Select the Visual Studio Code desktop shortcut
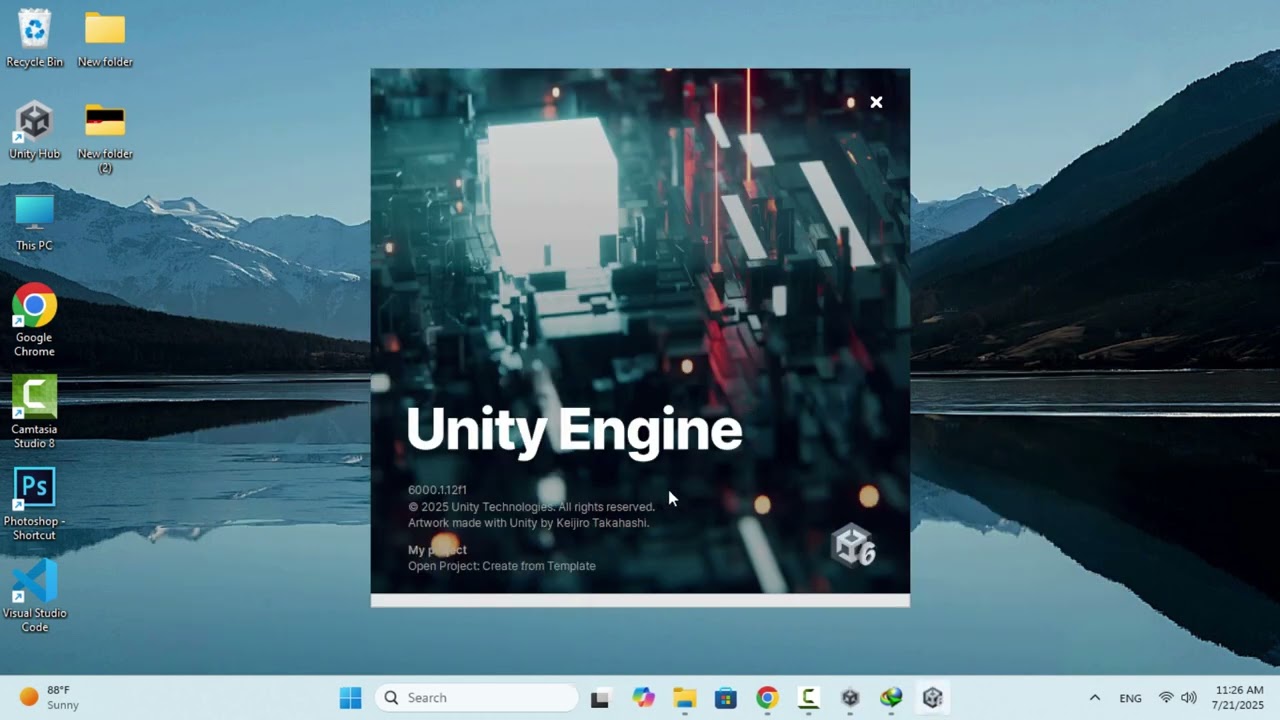 point(34,596)
